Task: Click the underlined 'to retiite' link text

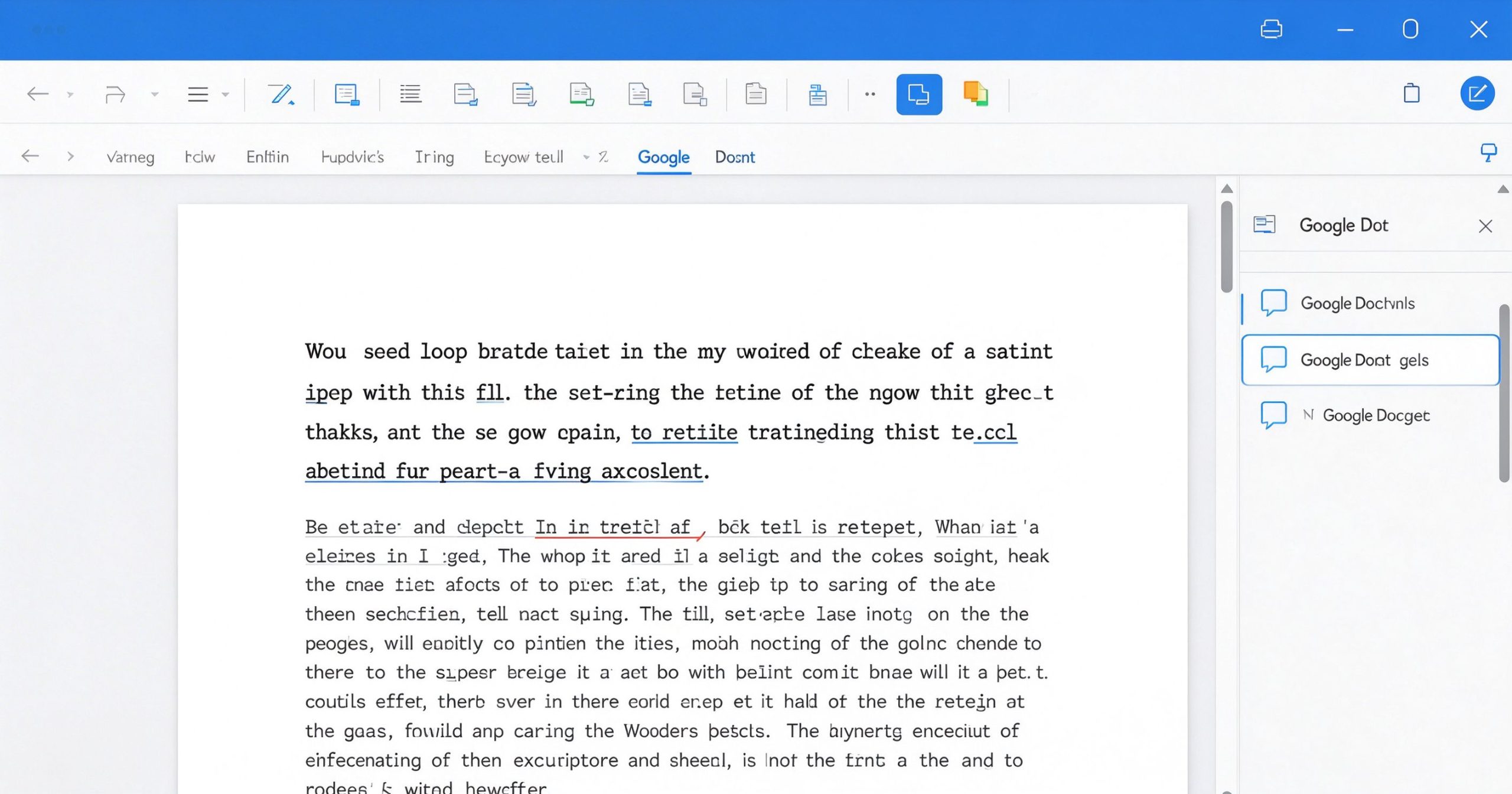Action: 684,432
